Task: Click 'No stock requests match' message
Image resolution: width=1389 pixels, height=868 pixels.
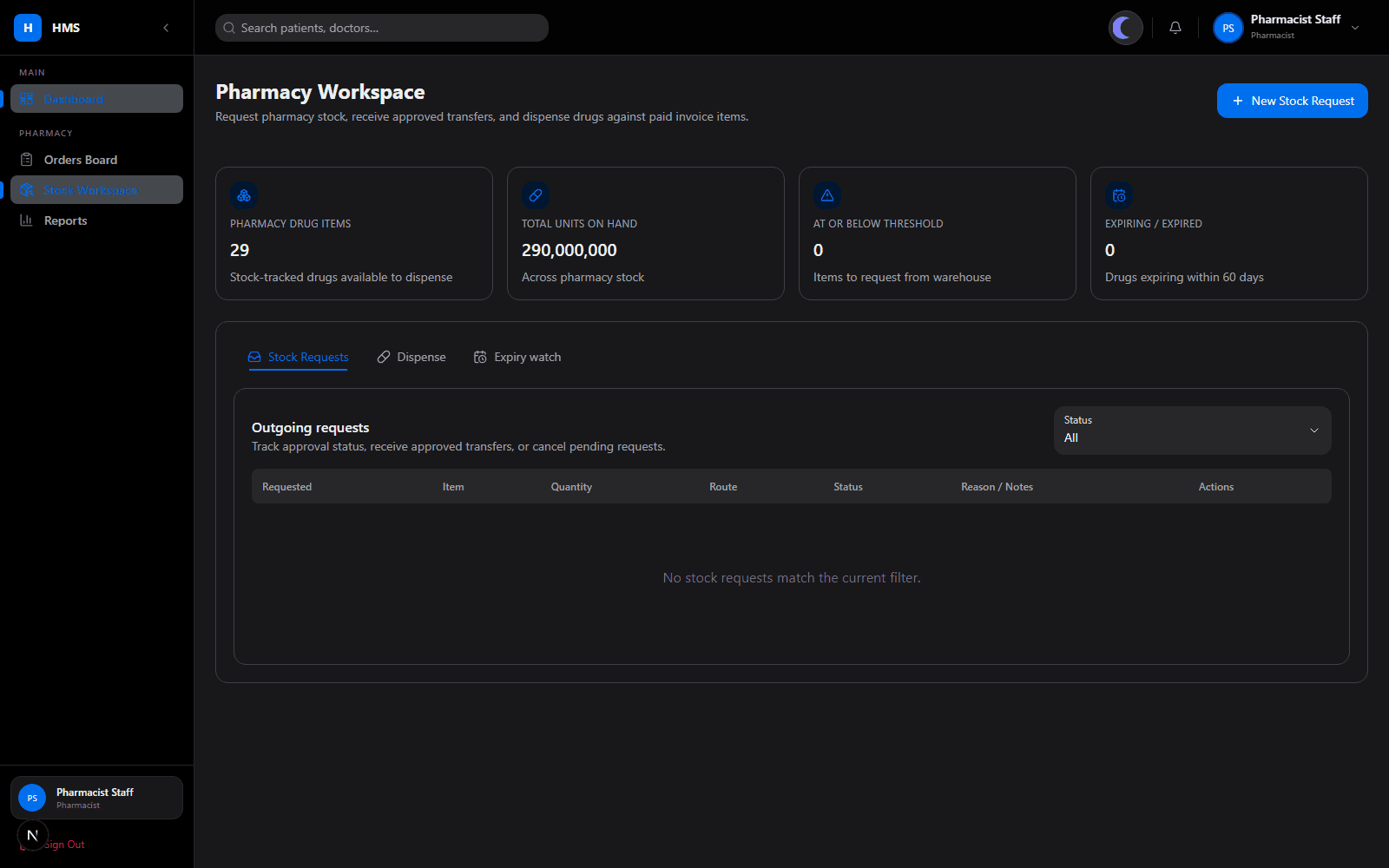Action: tap(792, 578)
